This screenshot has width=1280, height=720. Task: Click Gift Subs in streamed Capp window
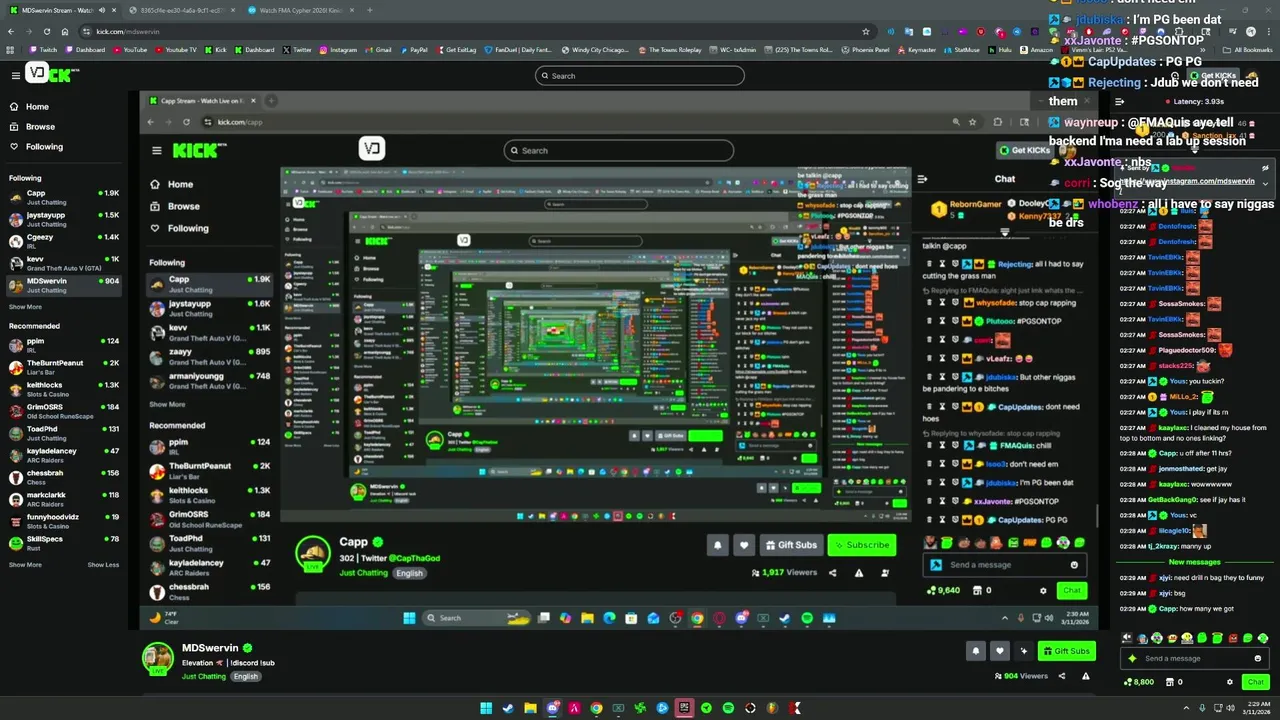[791, 545]
